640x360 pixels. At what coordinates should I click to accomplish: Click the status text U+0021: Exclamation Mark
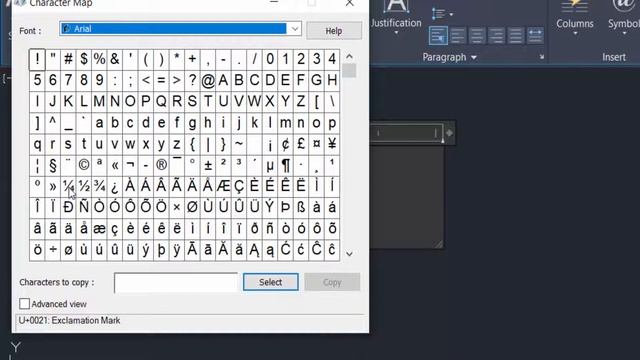click(69, 320)
